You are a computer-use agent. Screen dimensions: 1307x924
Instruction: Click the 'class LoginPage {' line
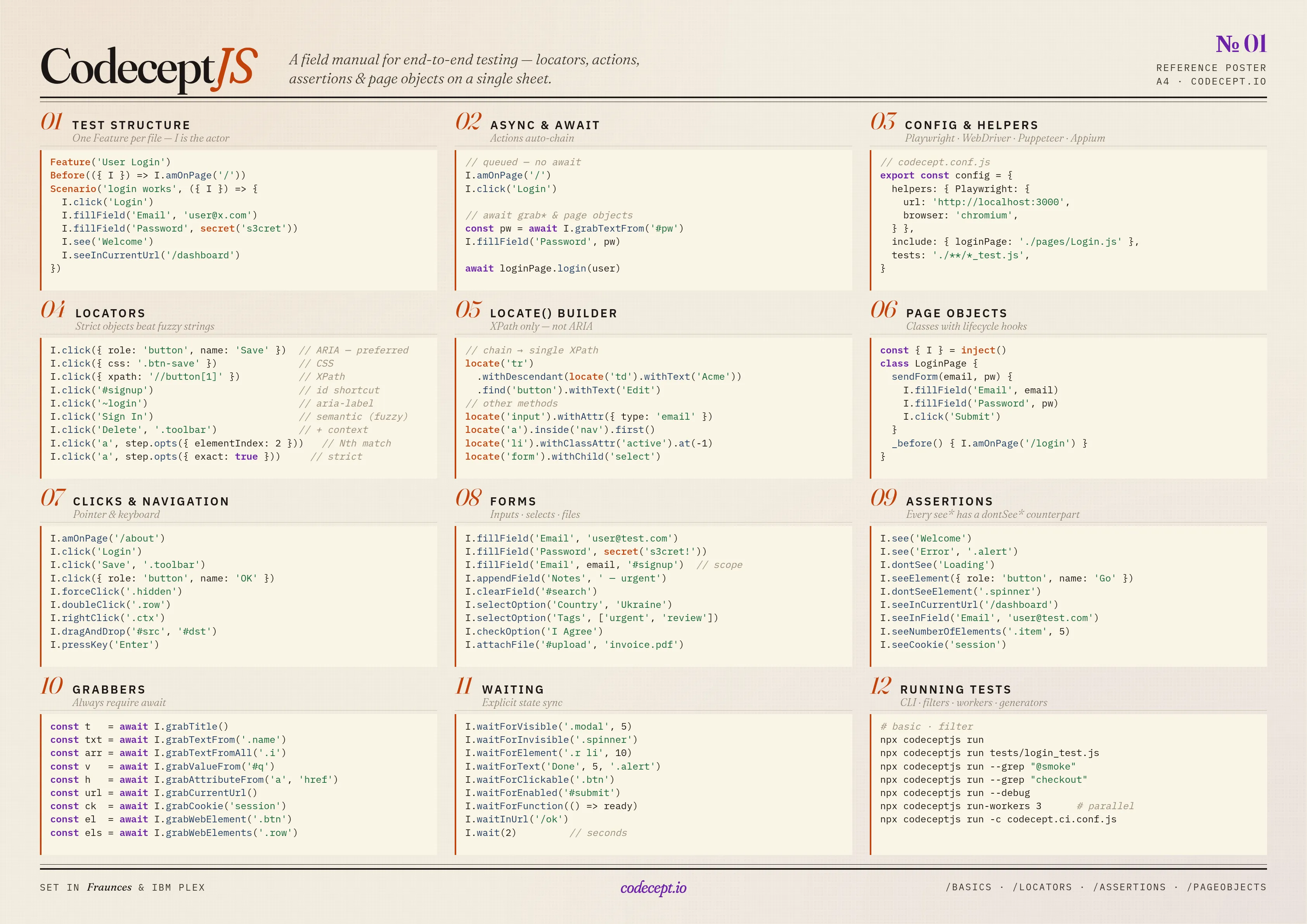coord(929,363)
